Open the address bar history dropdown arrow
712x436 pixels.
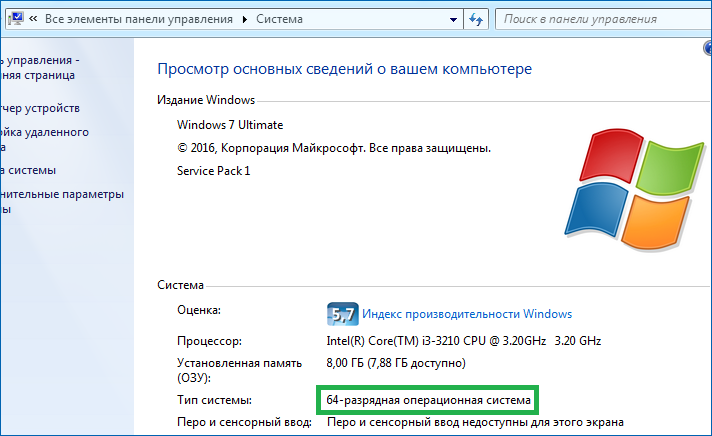453,20
